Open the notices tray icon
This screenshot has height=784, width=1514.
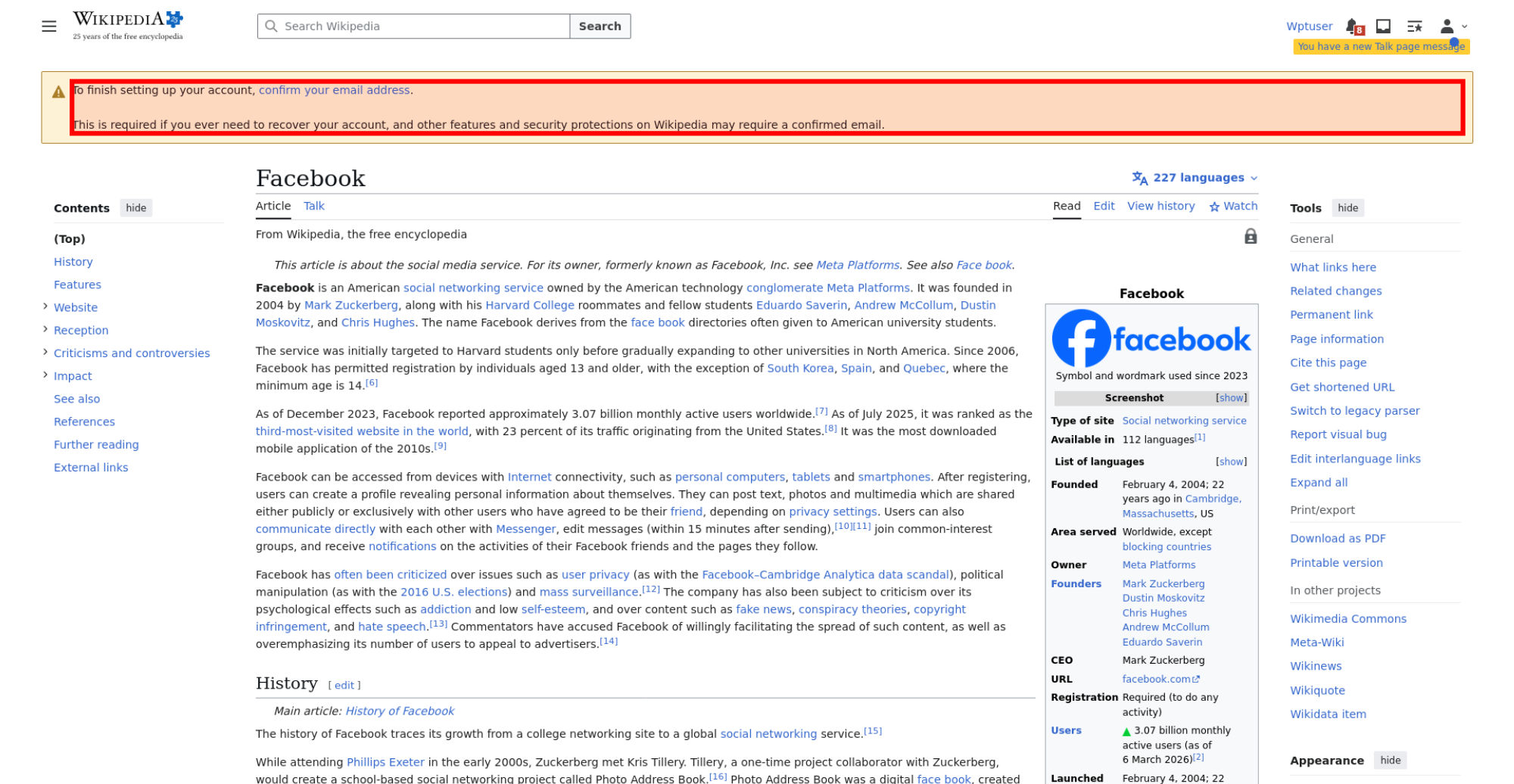tap(1383, 26)
